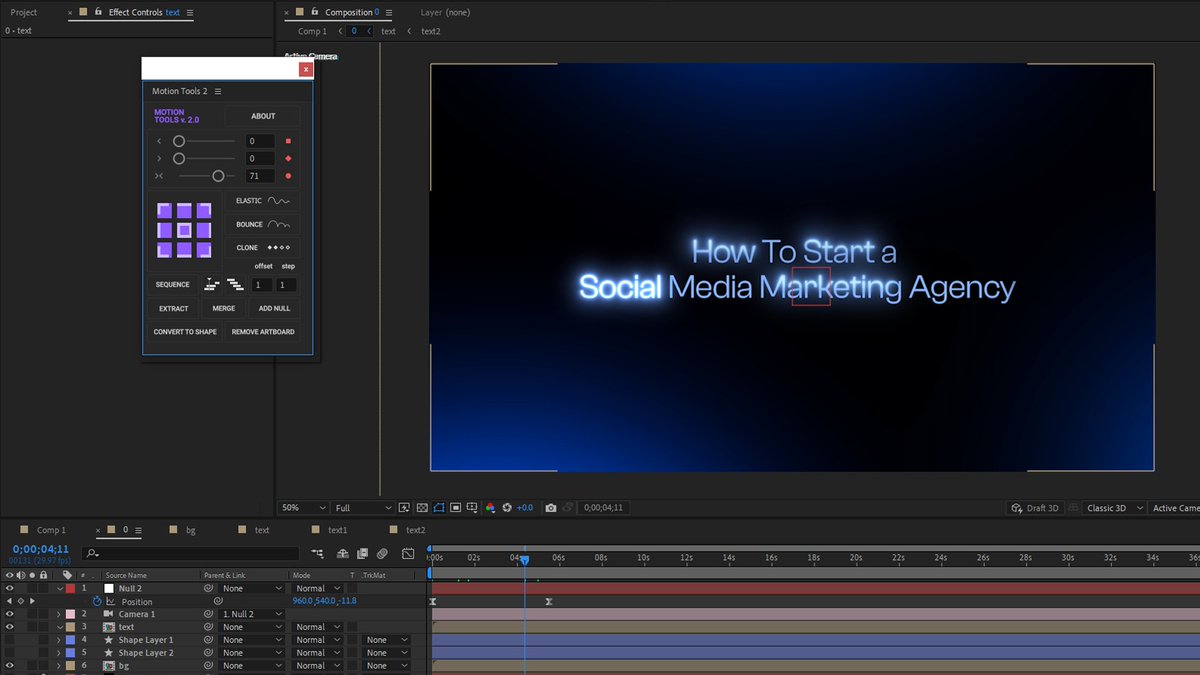The height and width of the screenshot is (675, 1200).
Task: Open blend Mode dropdown for text layer
Action: 316,627
